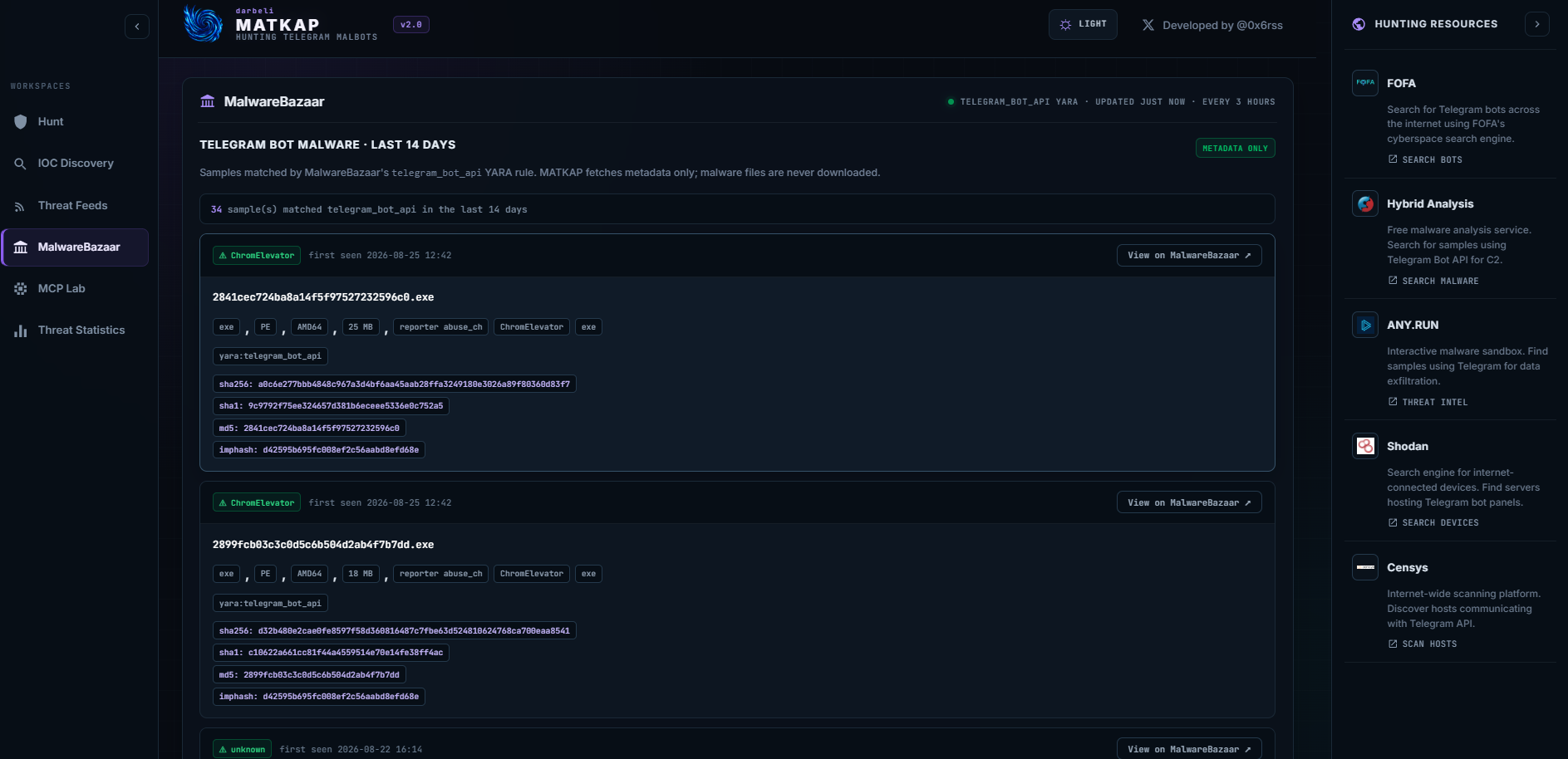Click the METADATA ONLY badge
Screen dimensions: 1568x759
1235,149
